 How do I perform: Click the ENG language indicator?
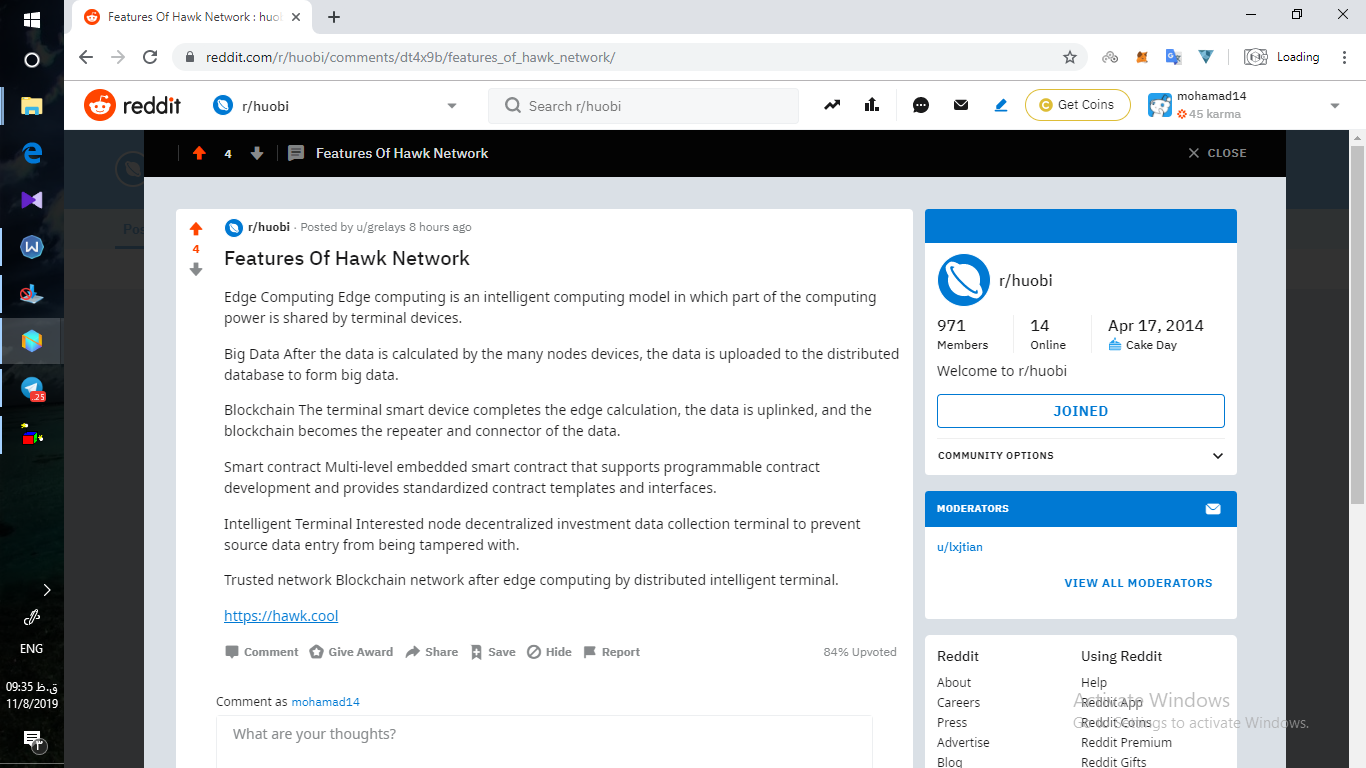(31, 649)
